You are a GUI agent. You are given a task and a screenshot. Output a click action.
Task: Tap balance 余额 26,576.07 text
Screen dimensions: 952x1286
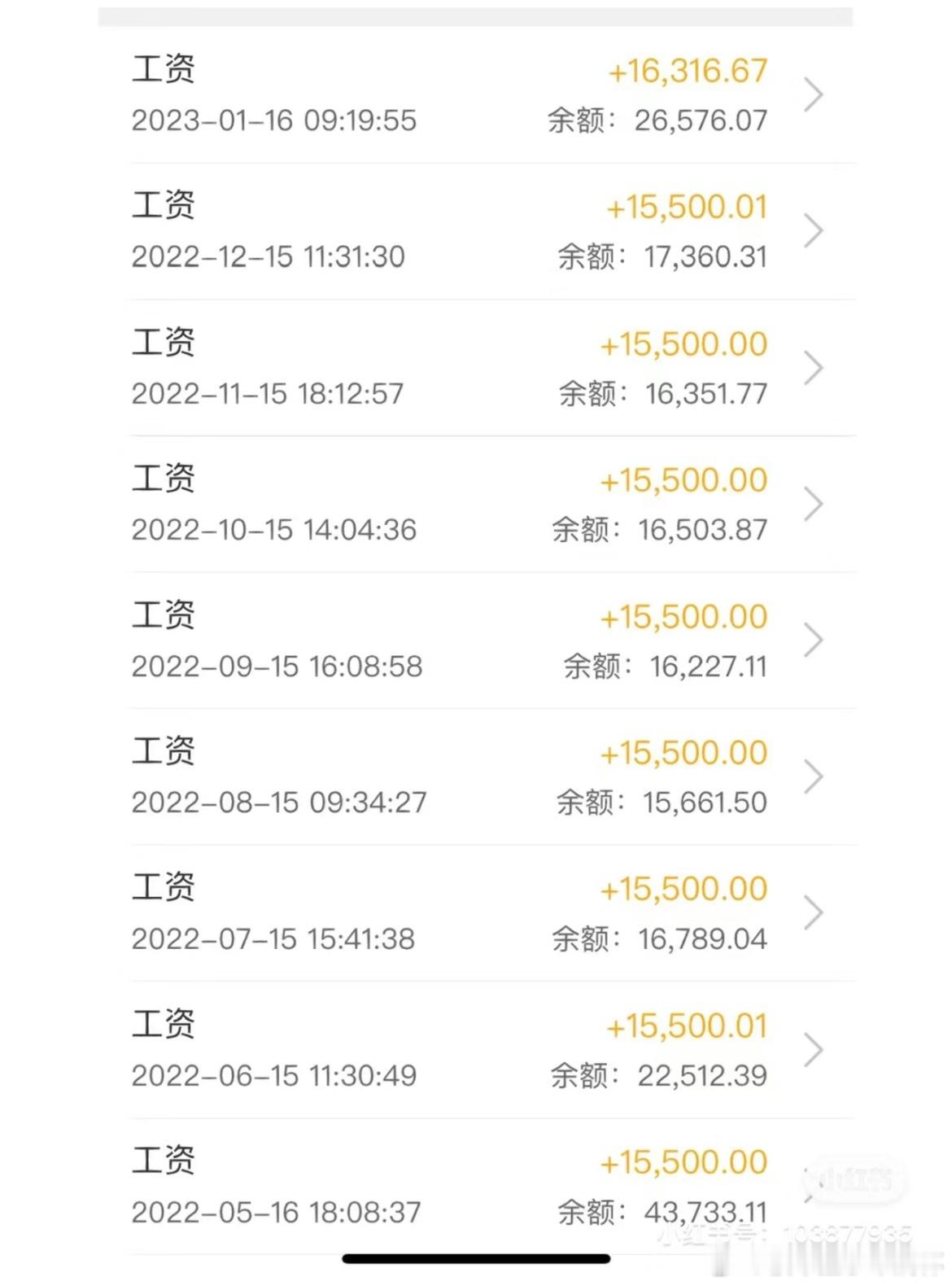point(657,120)
